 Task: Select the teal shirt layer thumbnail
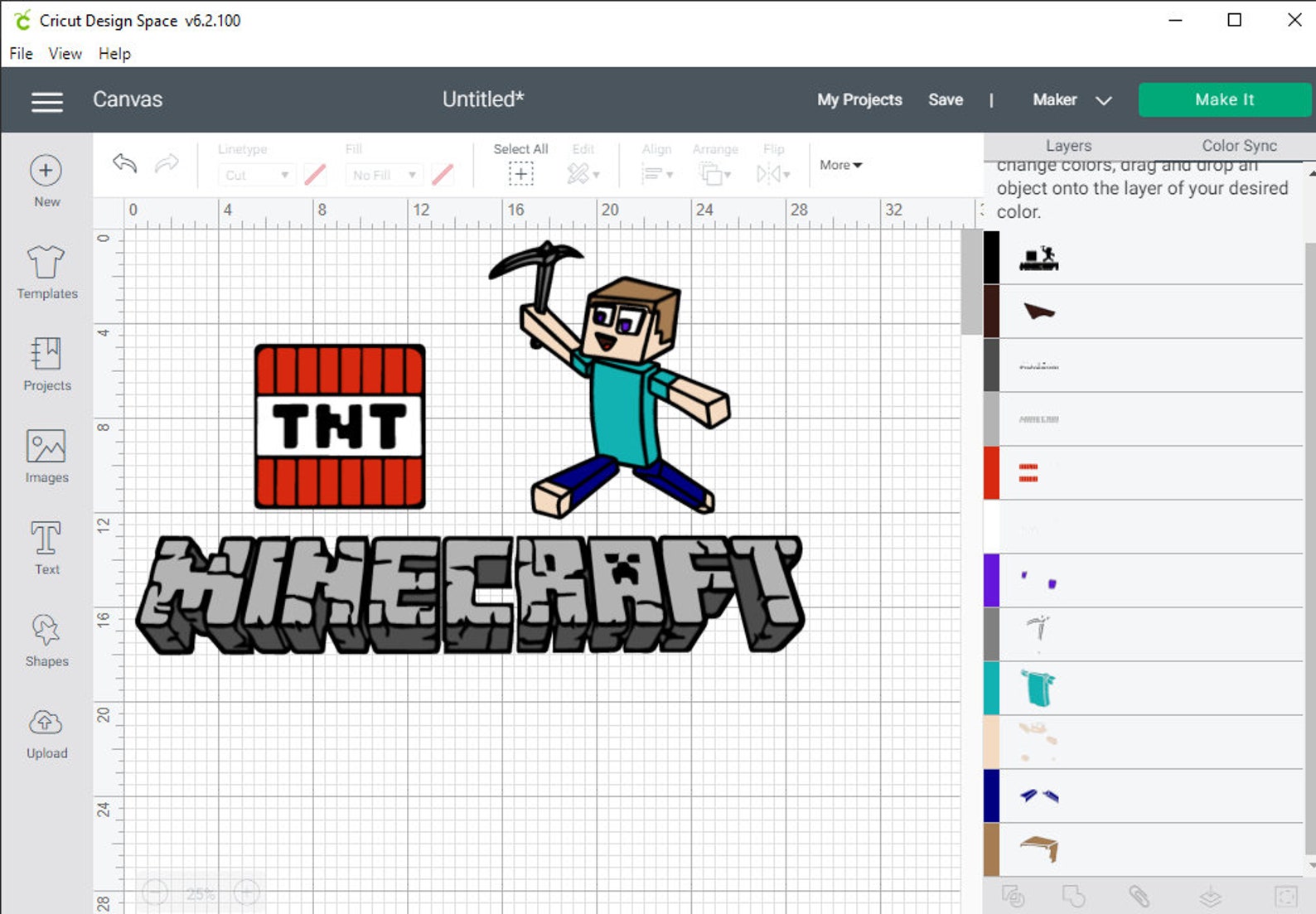pos(1038,688)
